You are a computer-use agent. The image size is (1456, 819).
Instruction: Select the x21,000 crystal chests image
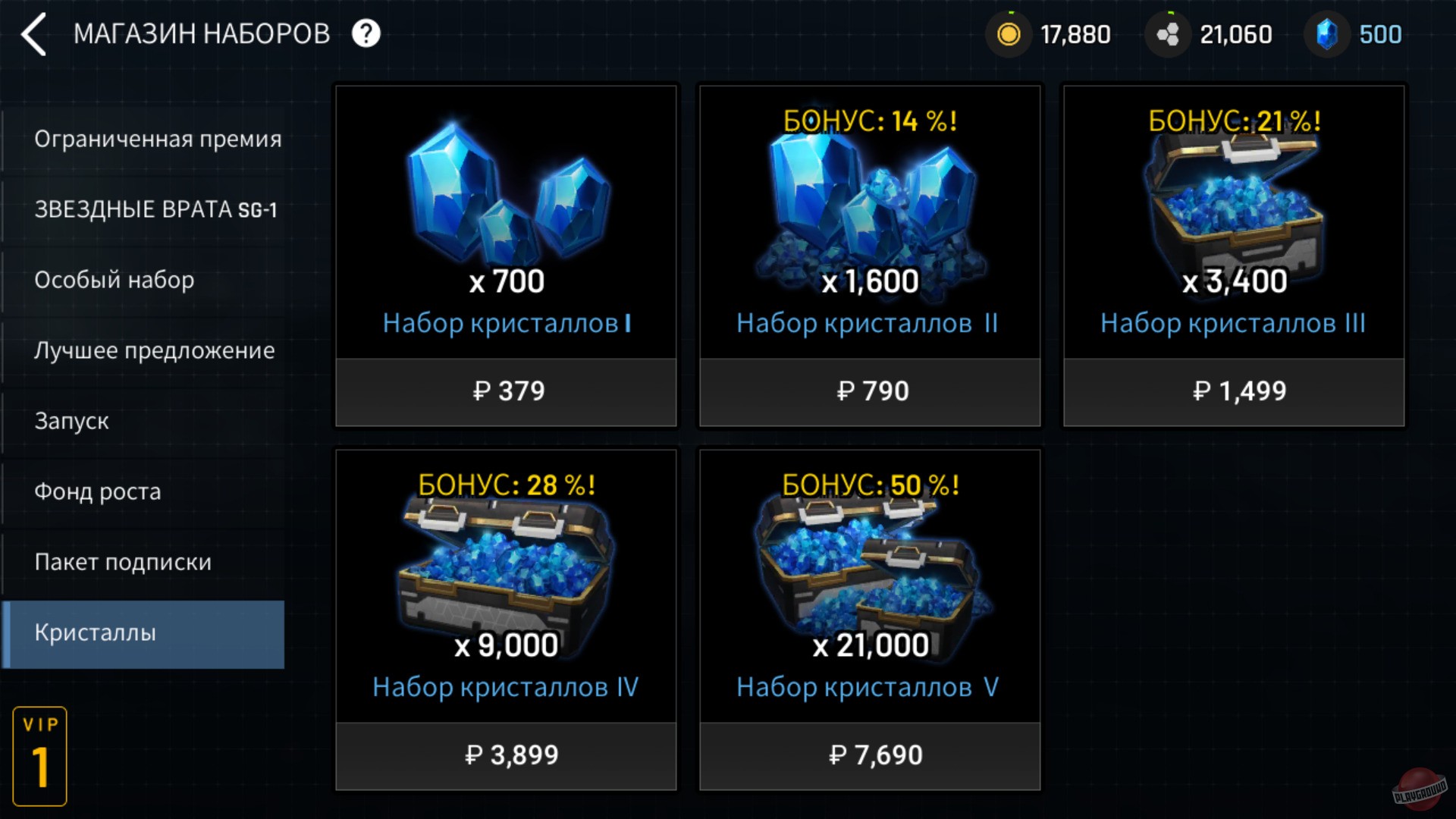(x=872, y=569)
